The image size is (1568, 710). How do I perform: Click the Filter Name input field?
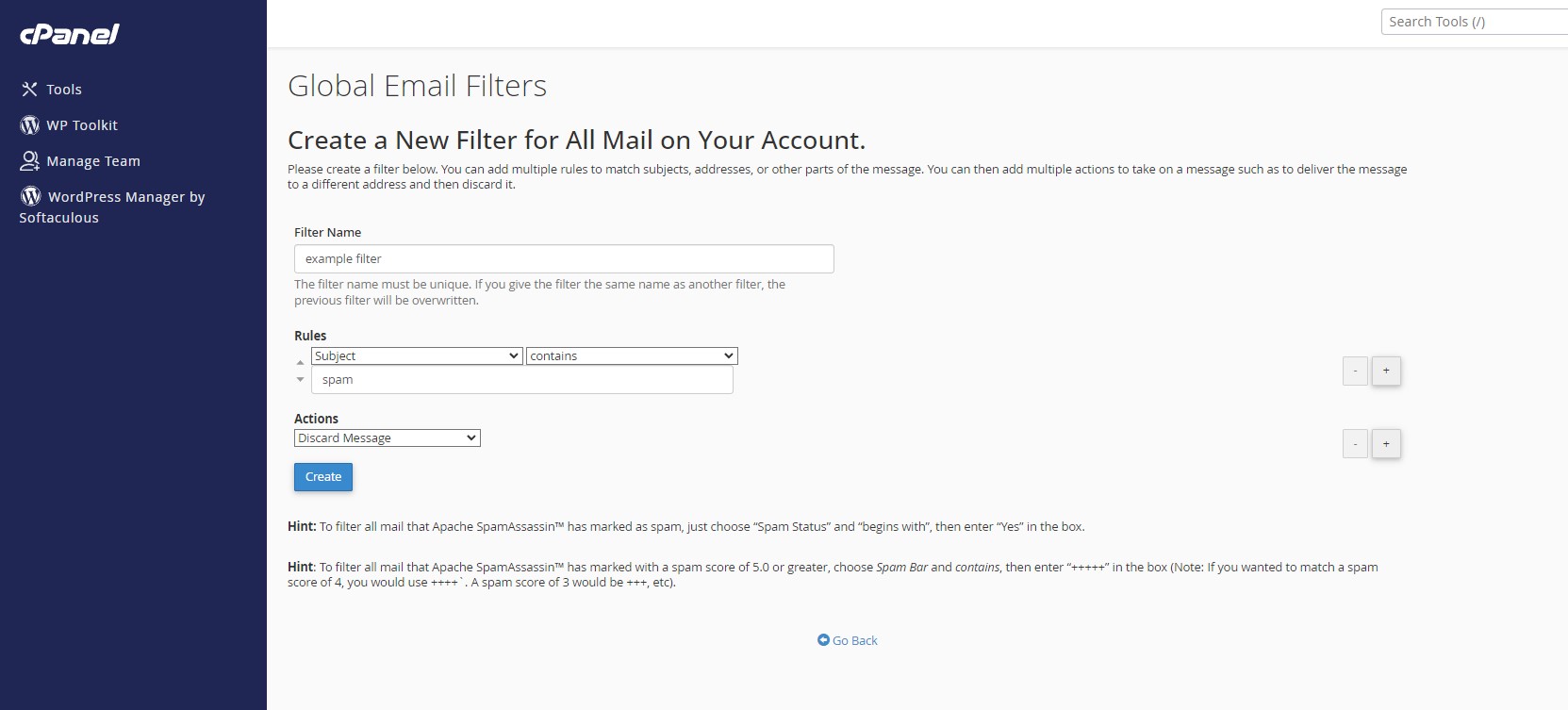pos(564,258)
